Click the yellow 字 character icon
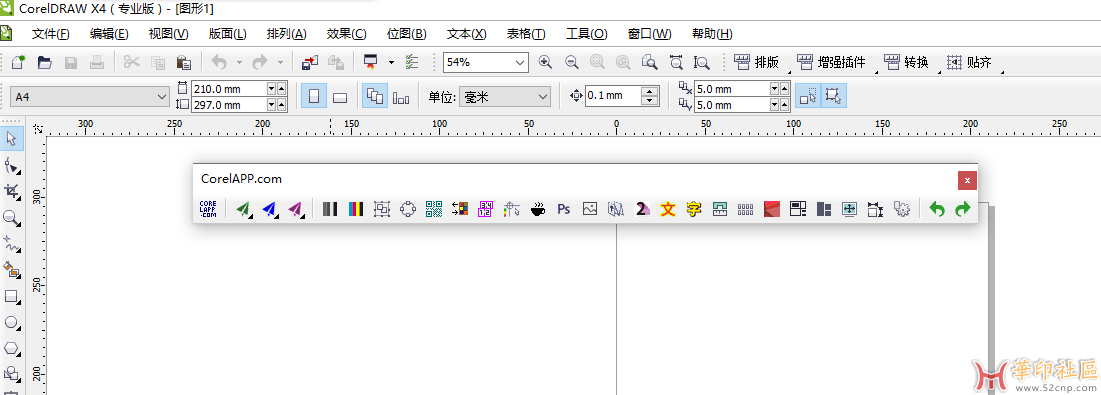The height and width of the screenshot is (395, 1101). pos(694,208)
